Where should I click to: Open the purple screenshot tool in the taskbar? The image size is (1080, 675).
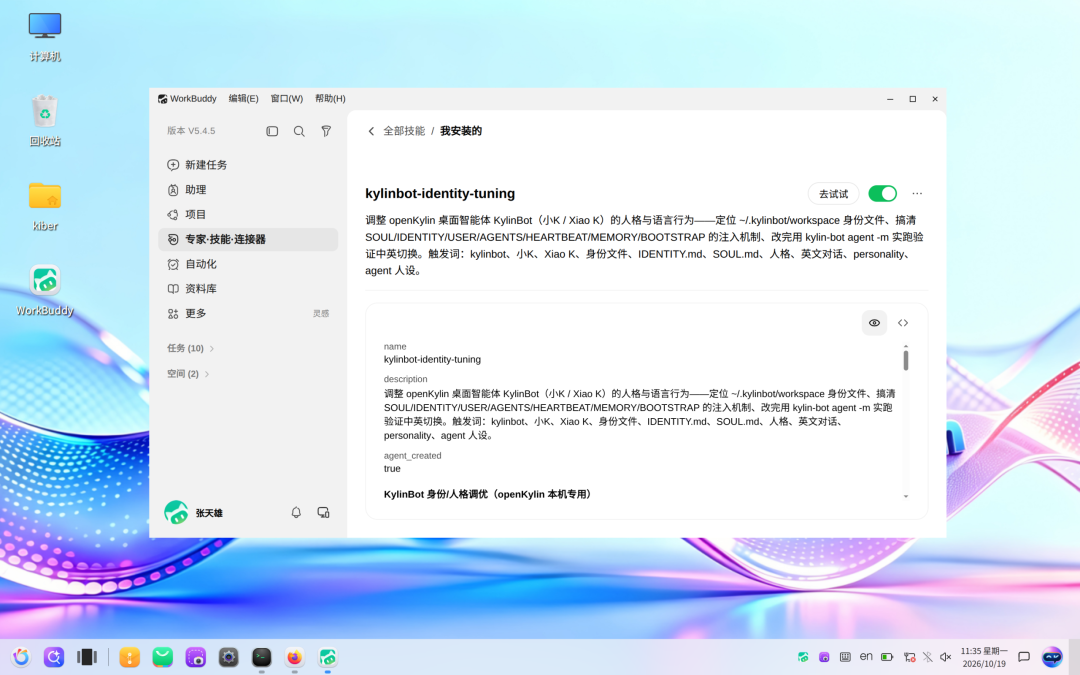click(196, 657)
